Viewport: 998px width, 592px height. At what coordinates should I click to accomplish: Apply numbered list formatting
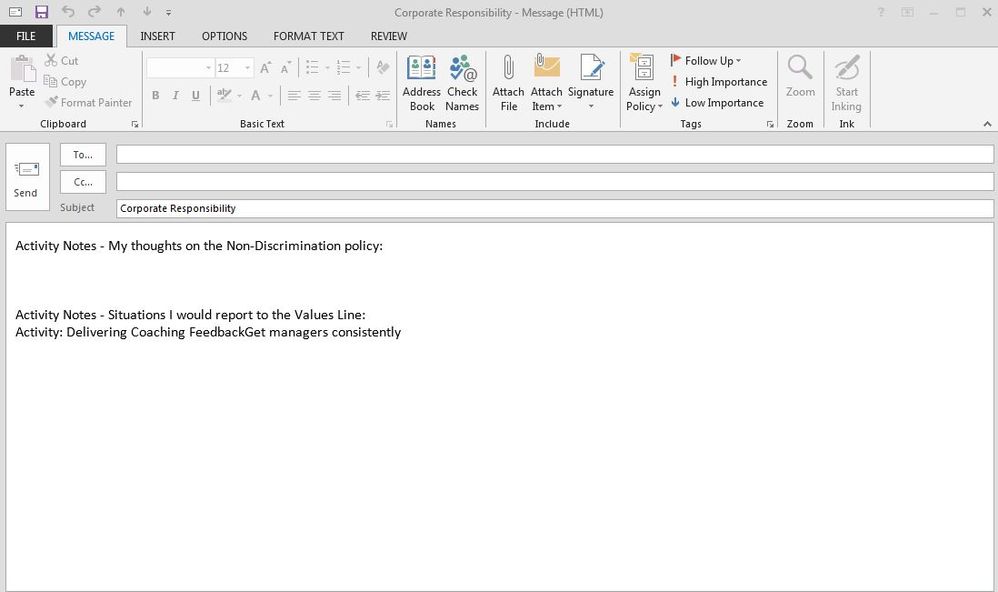coord(344,67)
